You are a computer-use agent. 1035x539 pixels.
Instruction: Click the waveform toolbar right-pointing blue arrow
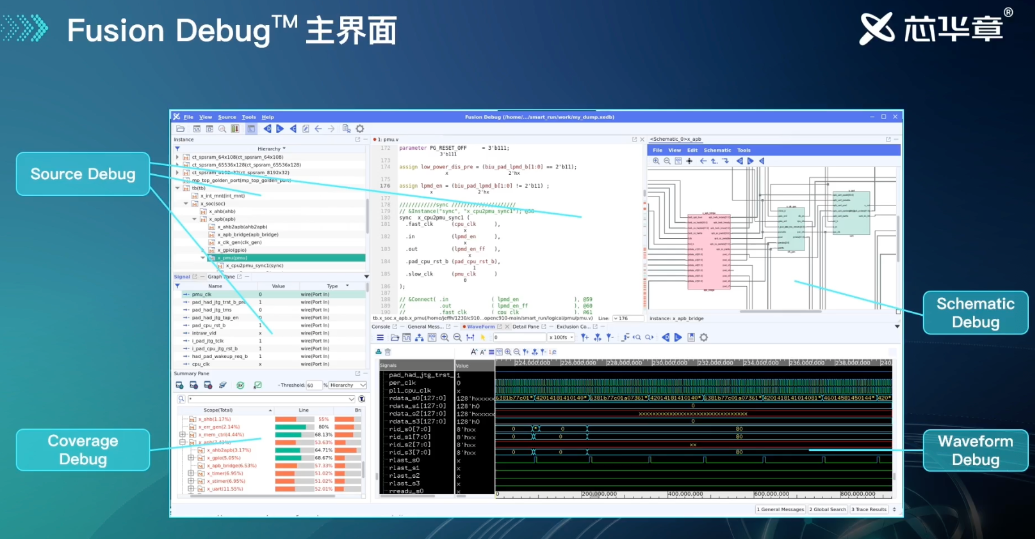click(x=678, y=337)
